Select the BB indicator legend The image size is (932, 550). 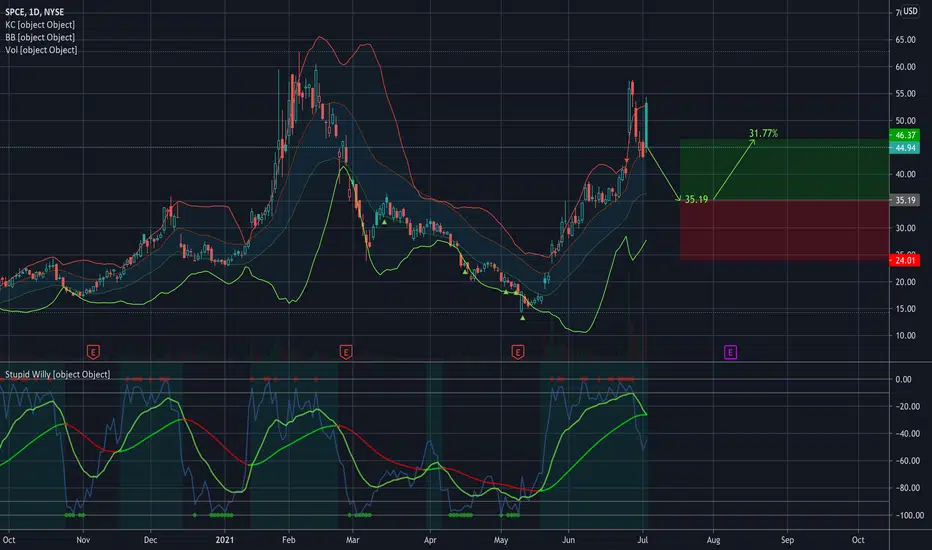(x=40, y=37)
